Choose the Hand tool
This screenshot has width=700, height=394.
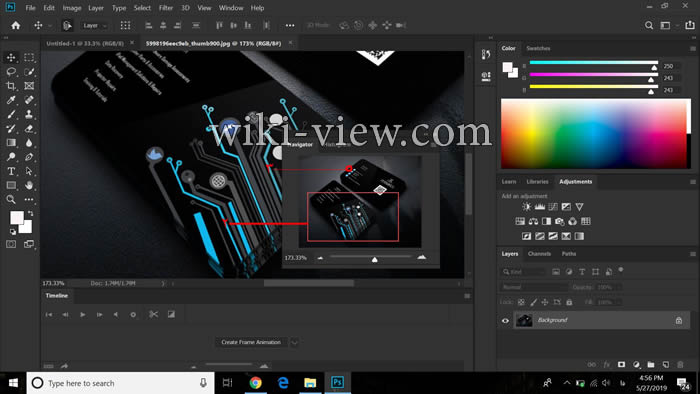pyautogui.click(x=29, y=185)
